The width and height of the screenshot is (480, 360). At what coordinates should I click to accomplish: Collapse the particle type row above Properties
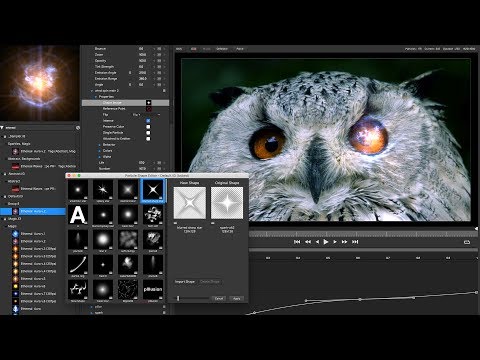pyautogui.click(x=92, y=91)
